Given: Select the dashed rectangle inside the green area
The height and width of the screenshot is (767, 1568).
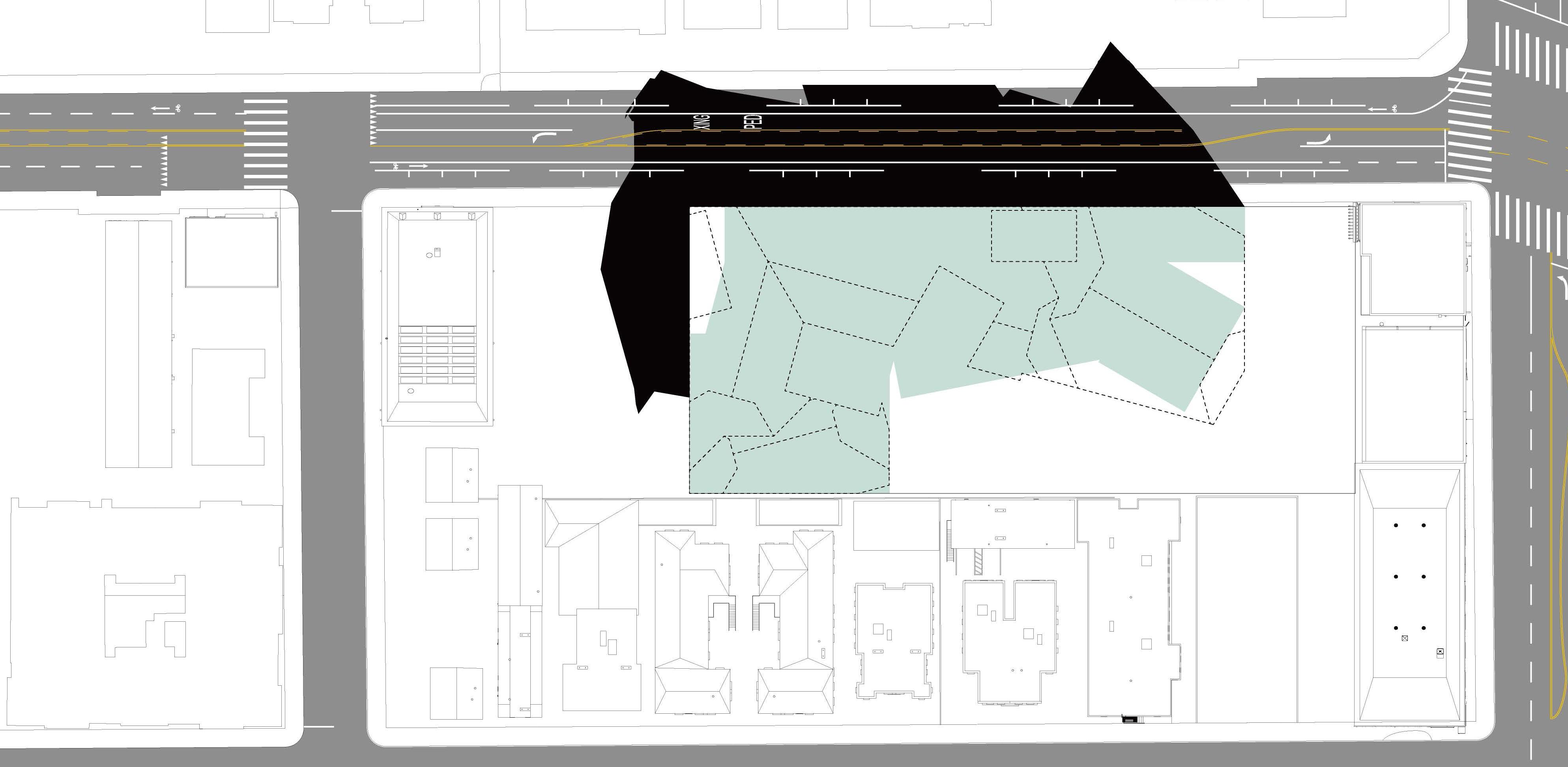Looking at the screenshot, I should click(1034, 236).
